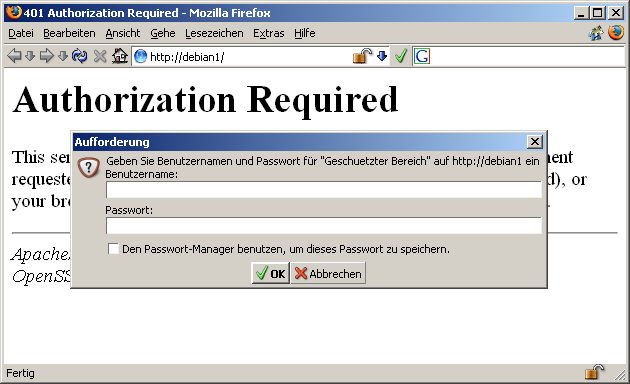Click the Forward arrow toolbar icon

47,56
